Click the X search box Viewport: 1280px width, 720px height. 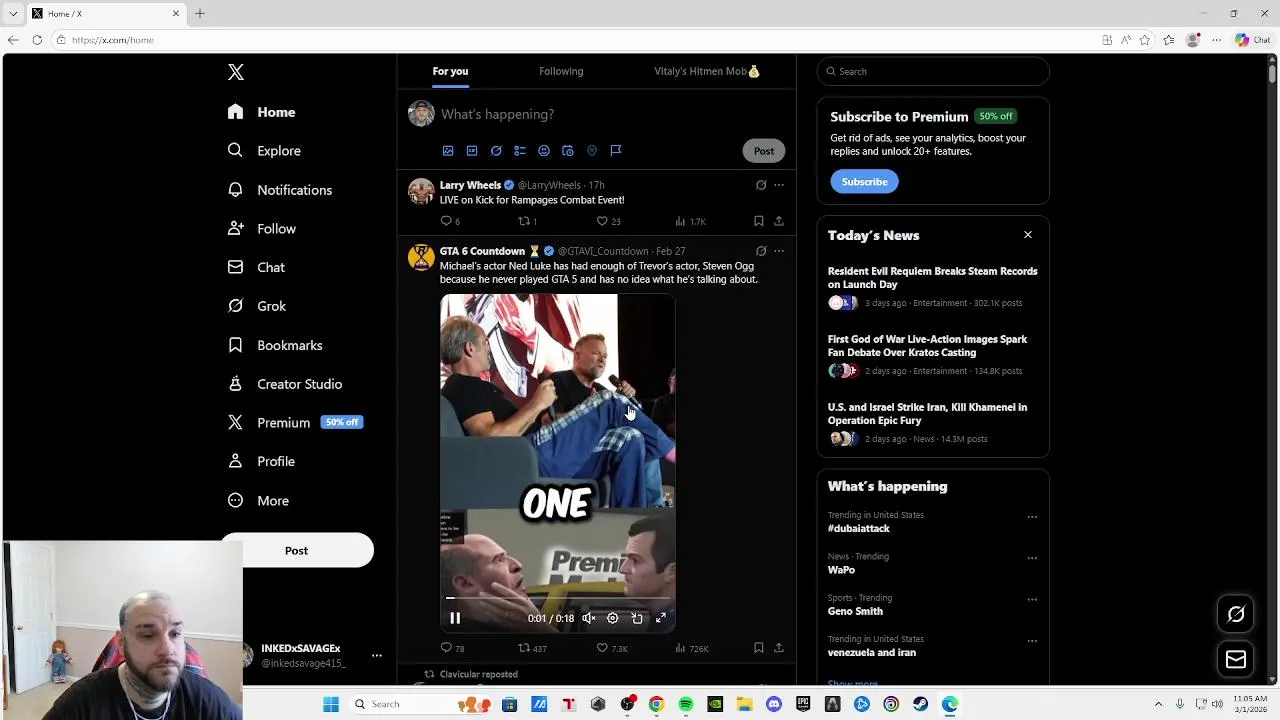pos(933,71)
